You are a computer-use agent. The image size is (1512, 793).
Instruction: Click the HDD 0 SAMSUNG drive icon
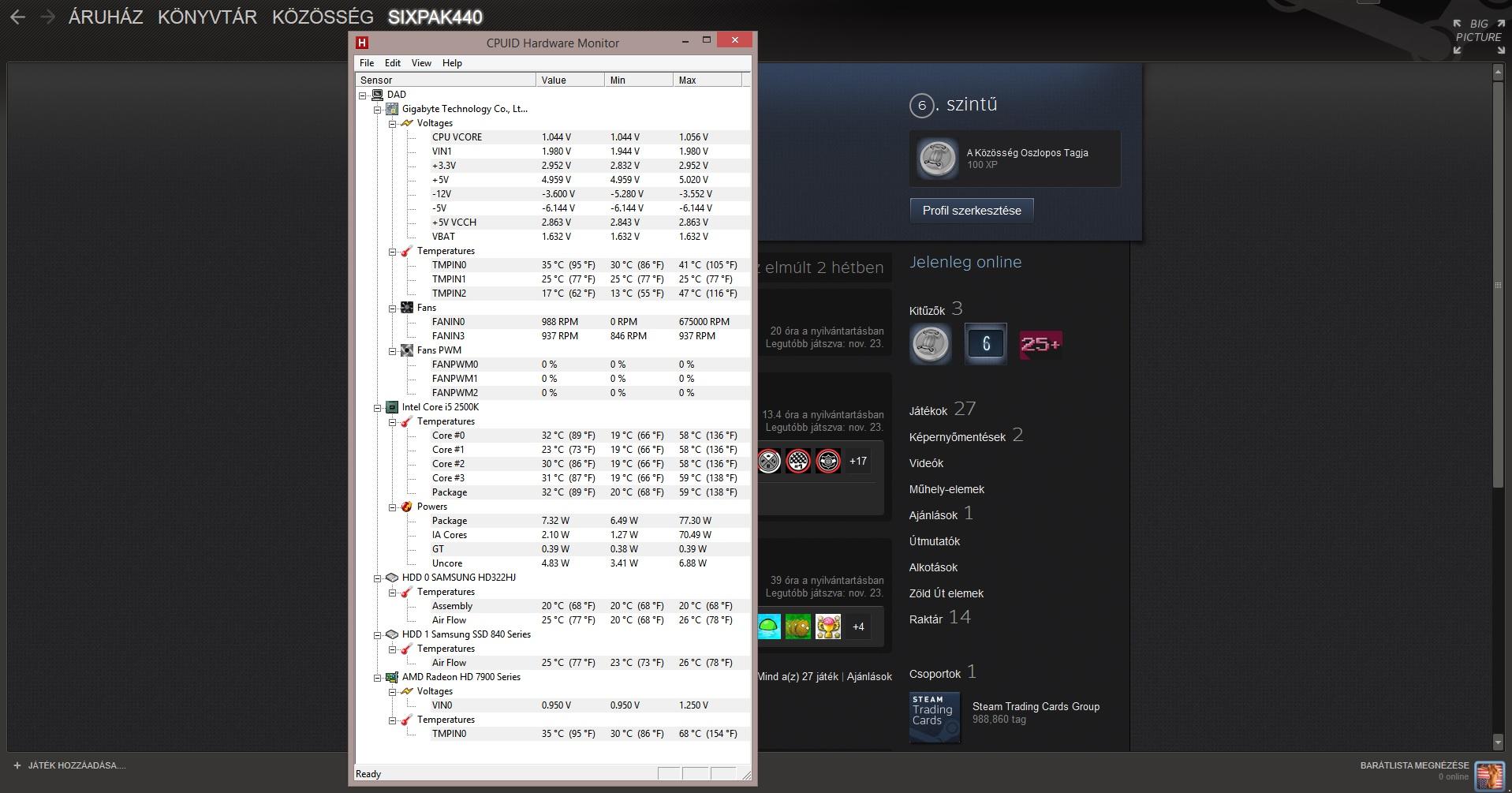point(392,578)
